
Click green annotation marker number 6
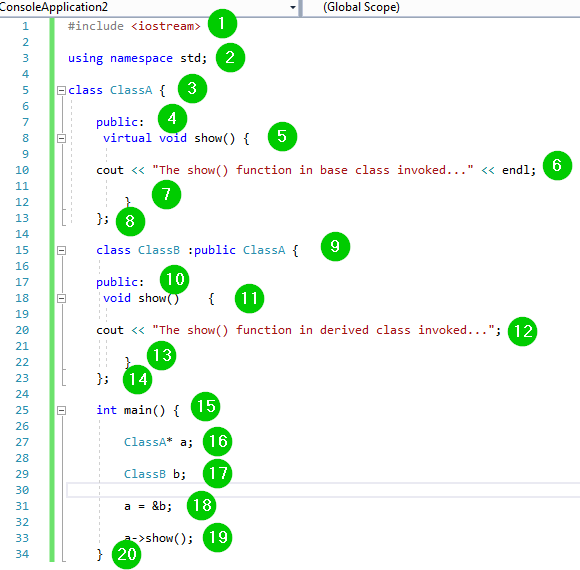point(557,165)
